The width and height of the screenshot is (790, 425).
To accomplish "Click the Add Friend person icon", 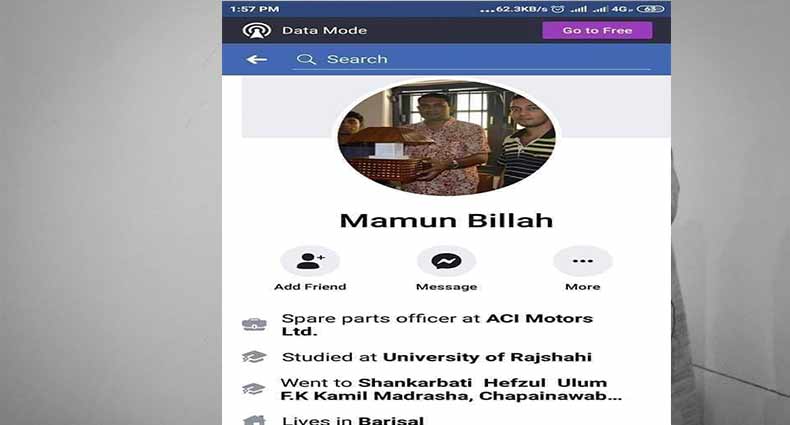I will pos(310,261).
